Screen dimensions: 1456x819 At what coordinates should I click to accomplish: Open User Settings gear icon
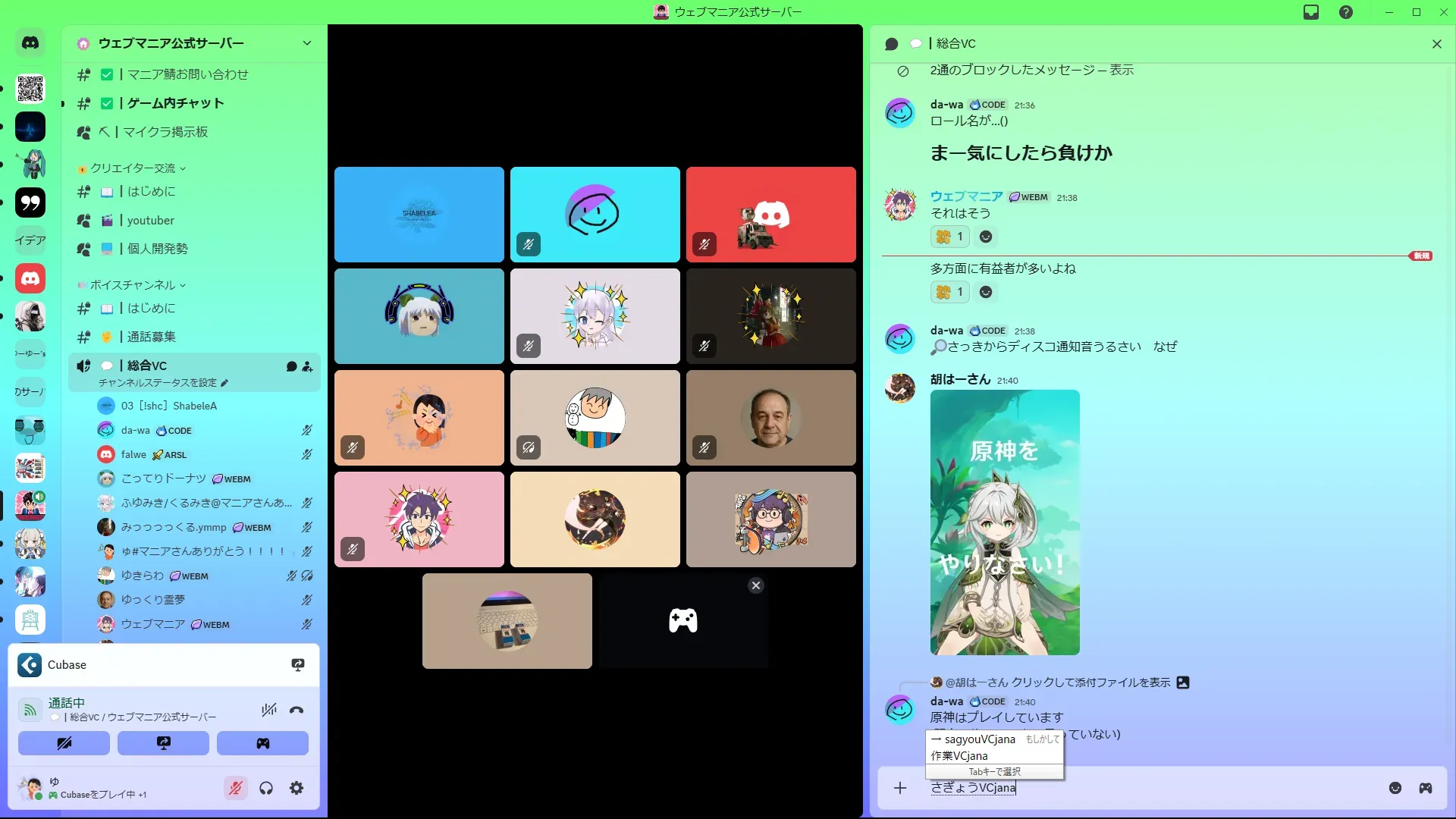tap(297, 789)
